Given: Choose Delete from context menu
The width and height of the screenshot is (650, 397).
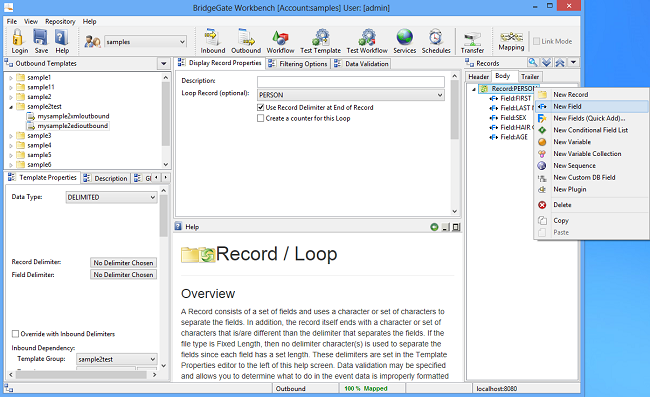Looking at the screenshot, I should (x=562, y=205).
